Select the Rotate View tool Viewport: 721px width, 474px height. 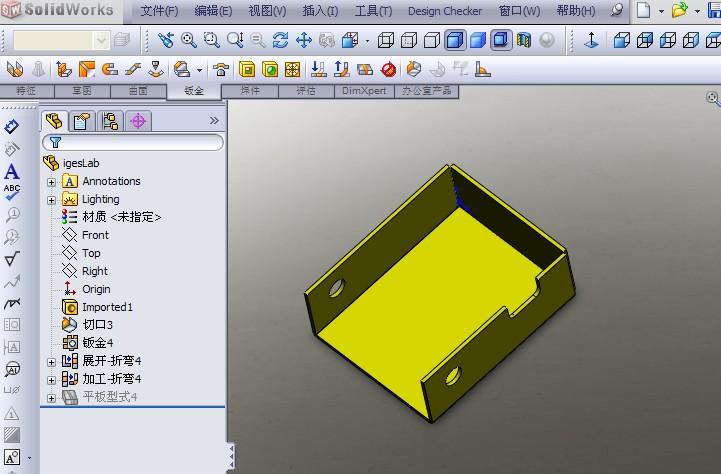(280, 40)
